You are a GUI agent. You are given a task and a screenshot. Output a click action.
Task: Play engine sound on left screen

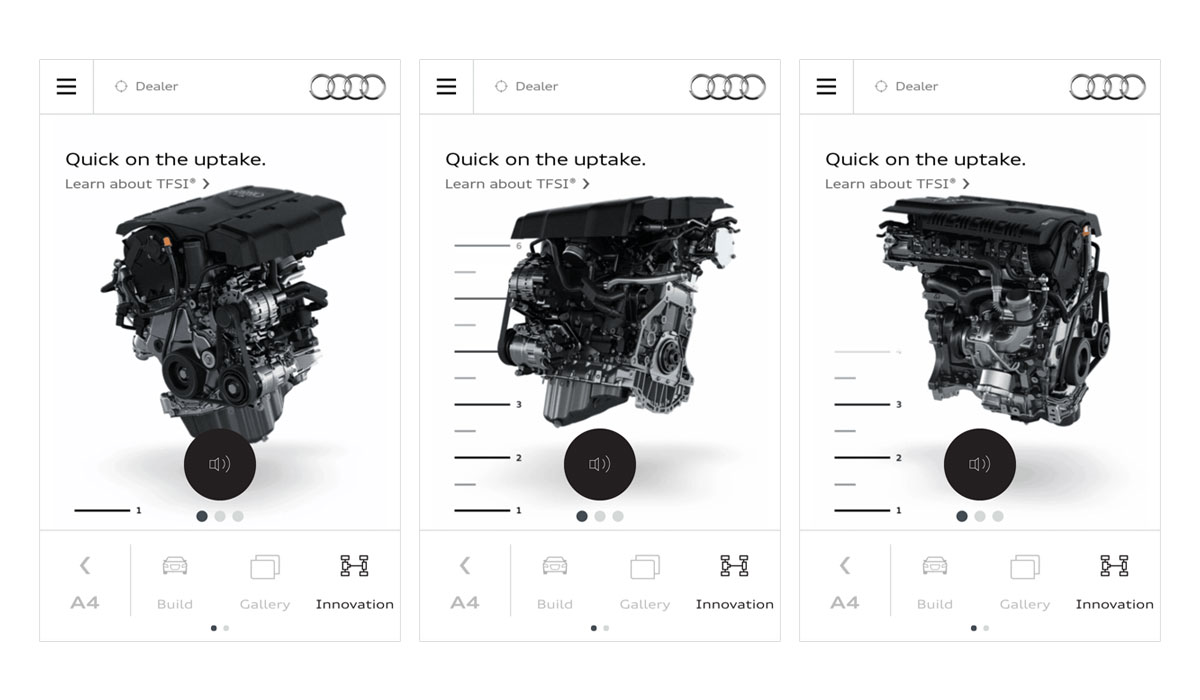220,464
